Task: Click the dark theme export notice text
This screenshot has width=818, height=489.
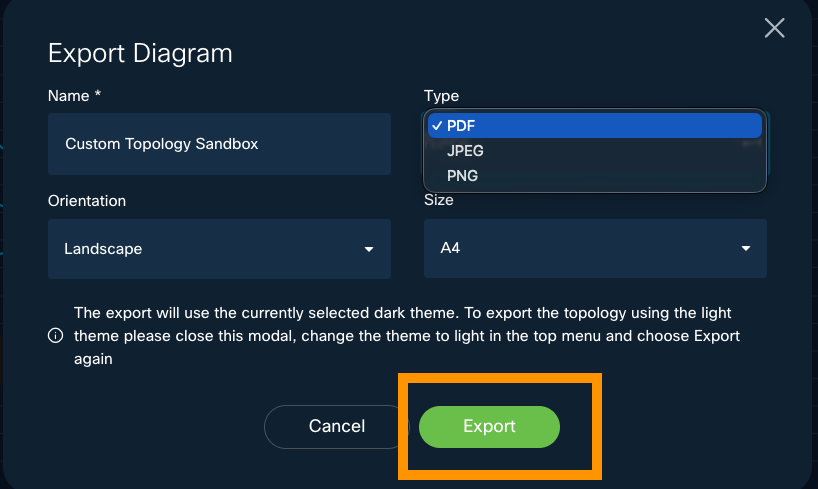Action: [x=406, y=336]
